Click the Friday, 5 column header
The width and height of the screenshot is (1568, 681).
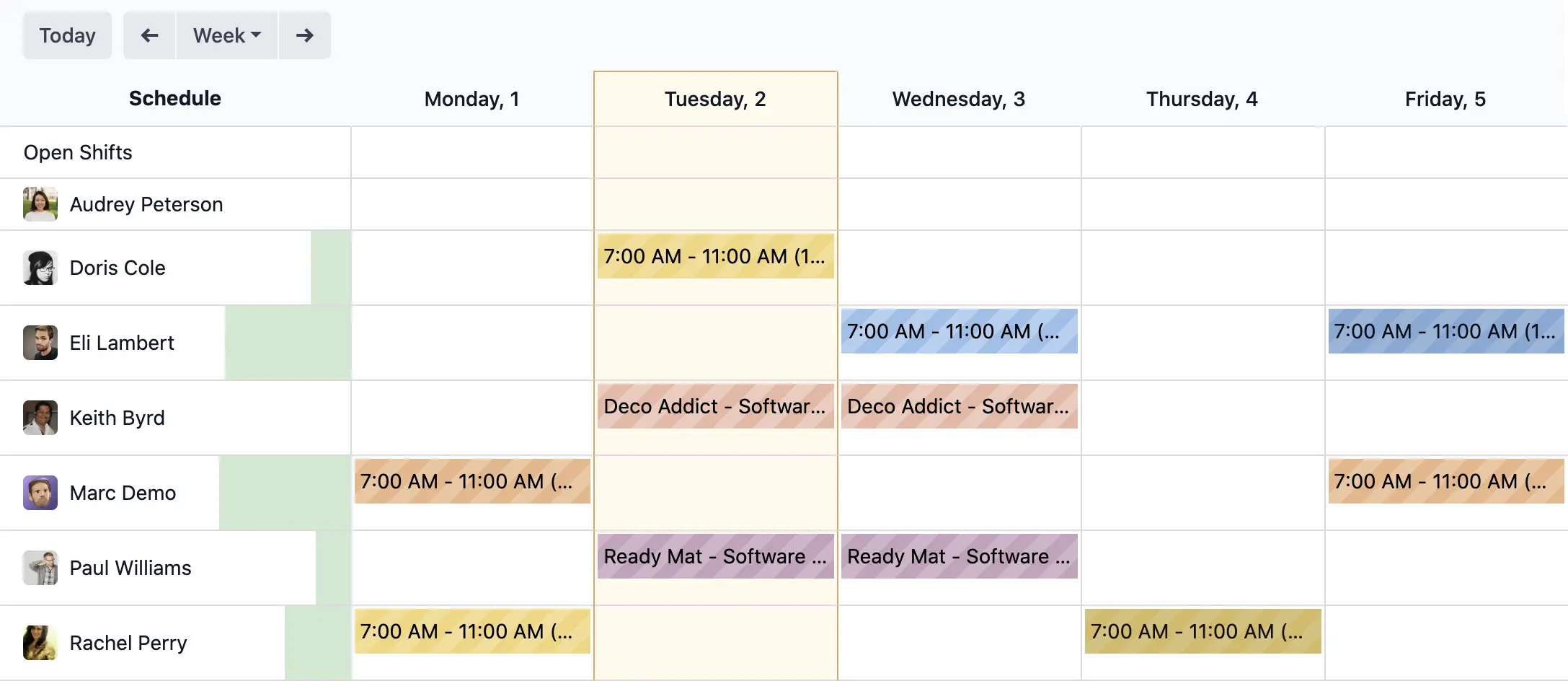tap(1445, 99)
